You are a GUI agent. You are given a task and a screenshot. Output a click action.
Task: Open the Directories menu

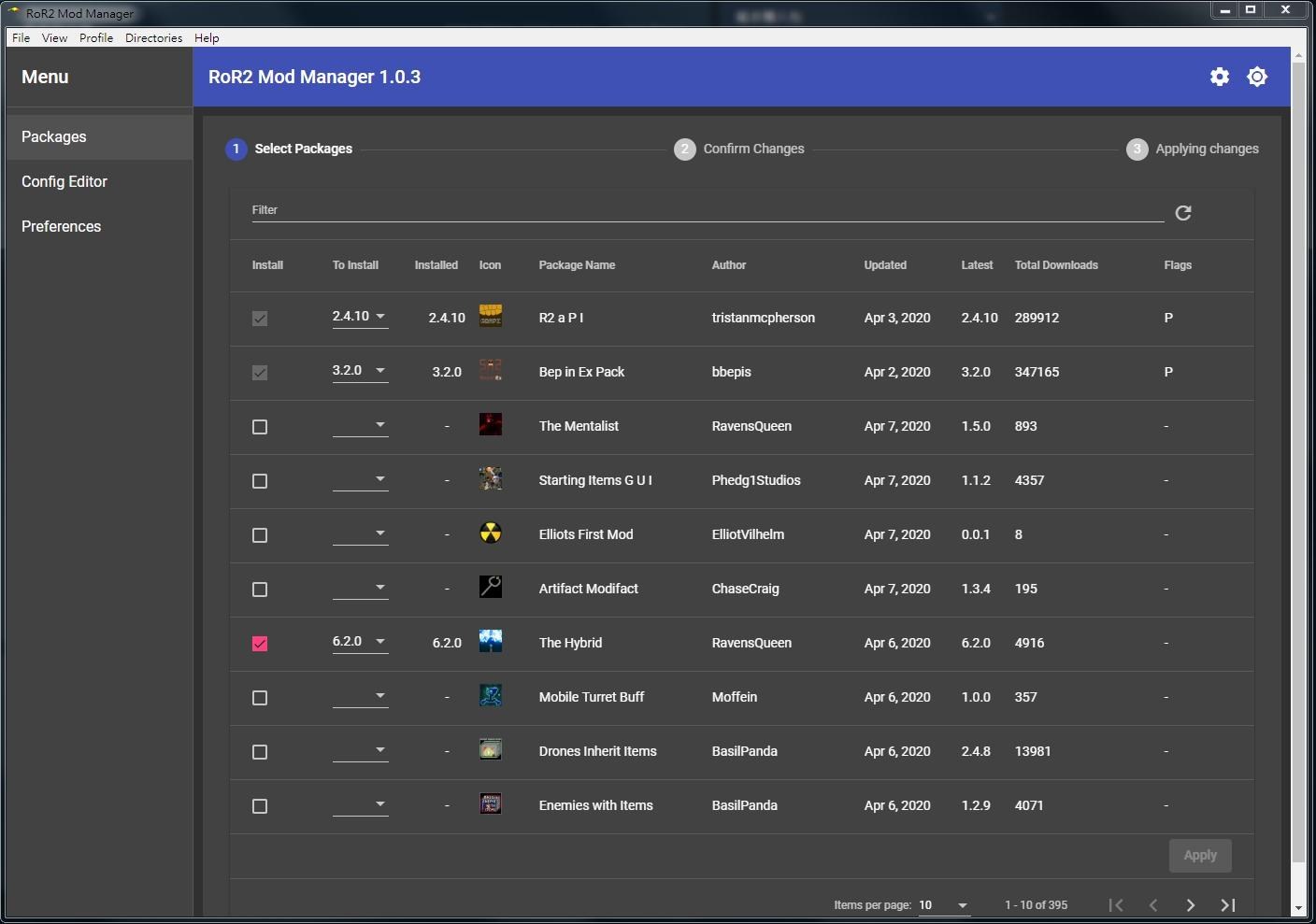153,37
